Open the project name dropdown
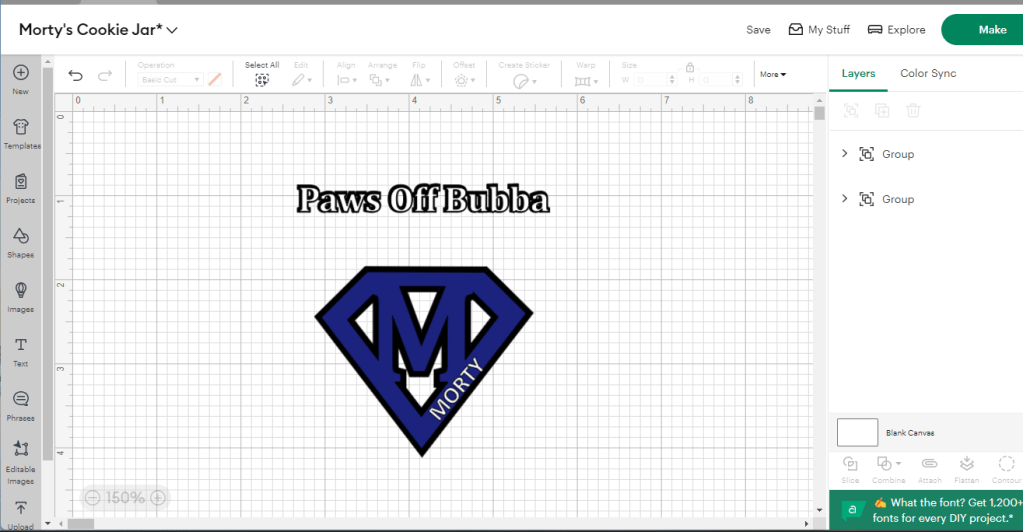 172,30
